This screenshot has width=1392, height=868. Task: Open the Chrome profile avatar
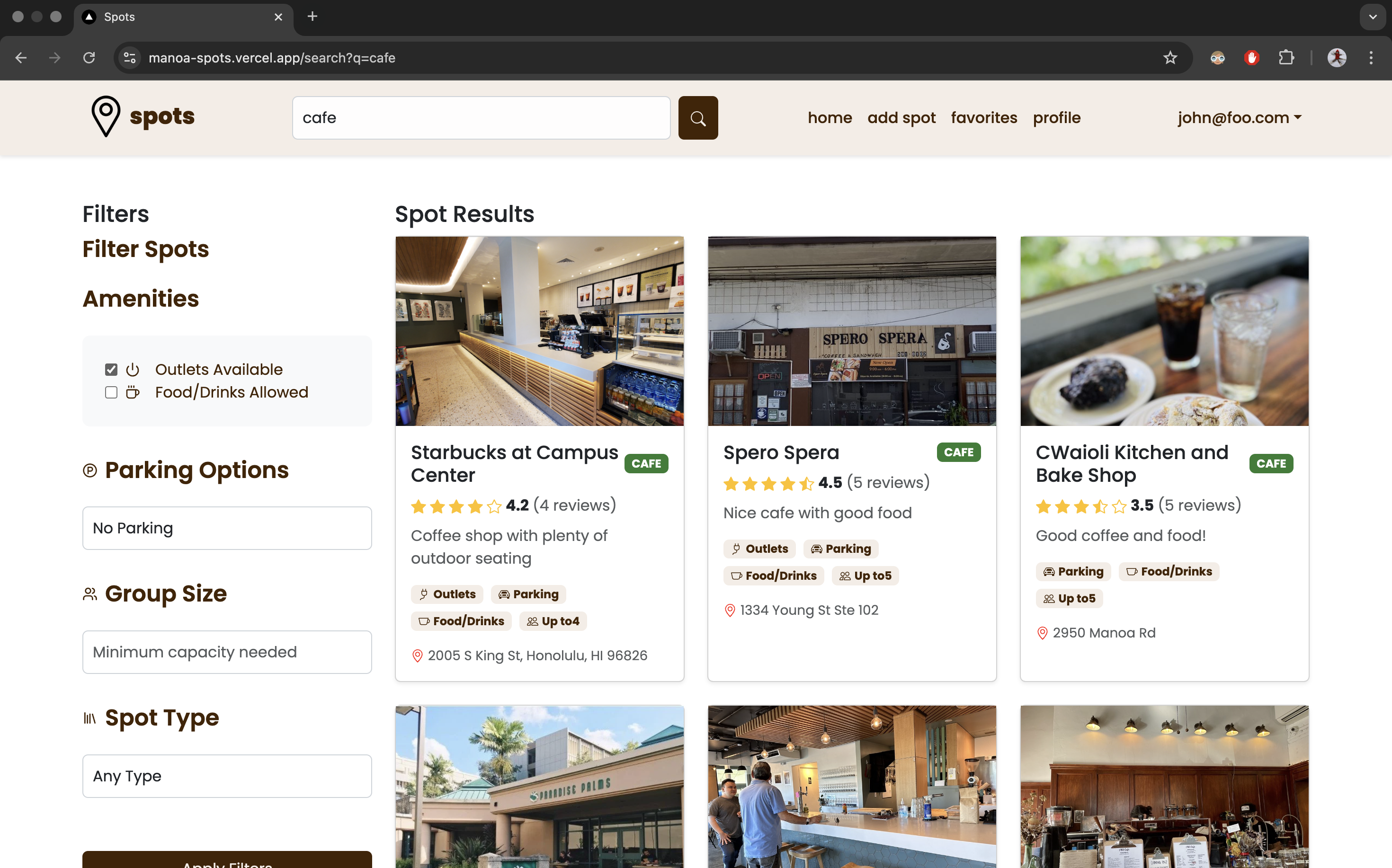[1337, 57]
